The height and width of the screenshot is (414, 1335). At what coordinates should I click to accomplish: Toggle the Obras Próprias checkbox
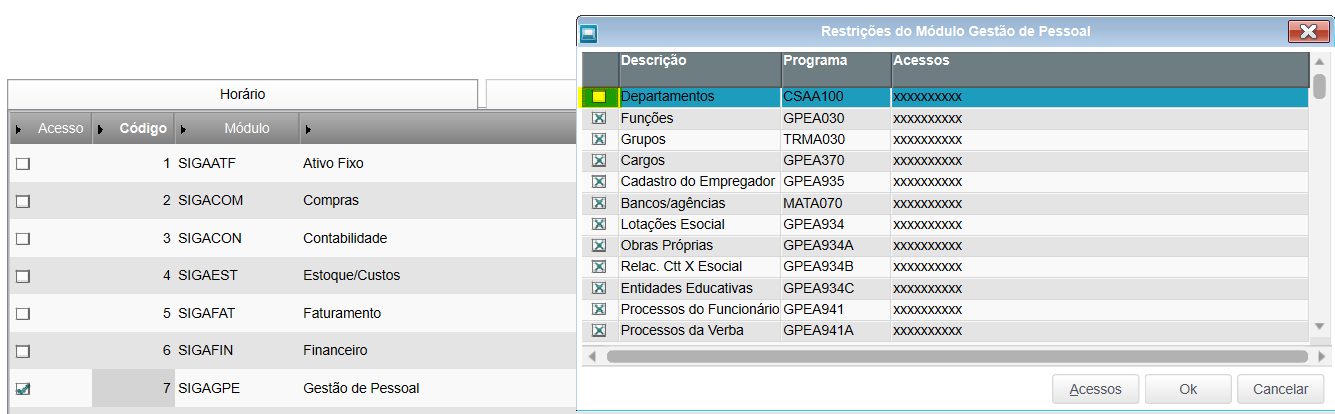point(599,246)
